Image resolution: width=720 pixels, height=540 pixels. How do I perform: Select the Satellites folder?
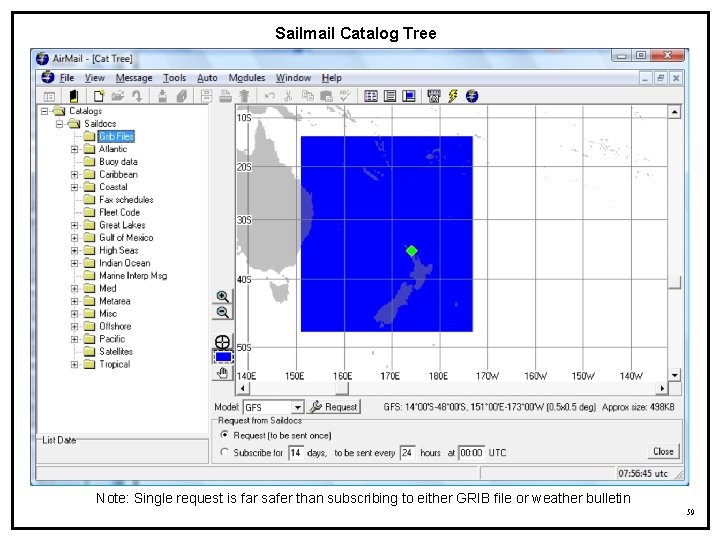click(116, 351)
